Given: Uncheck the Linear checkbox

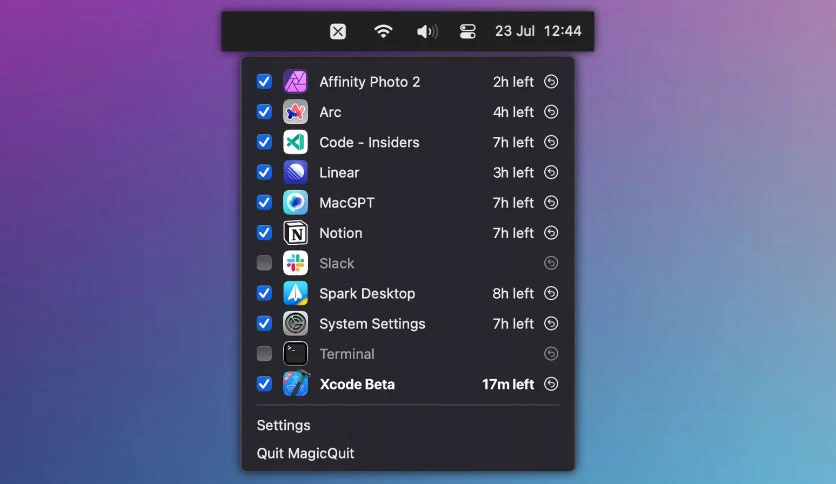Looking at the screenshot, I should (264, 172).
